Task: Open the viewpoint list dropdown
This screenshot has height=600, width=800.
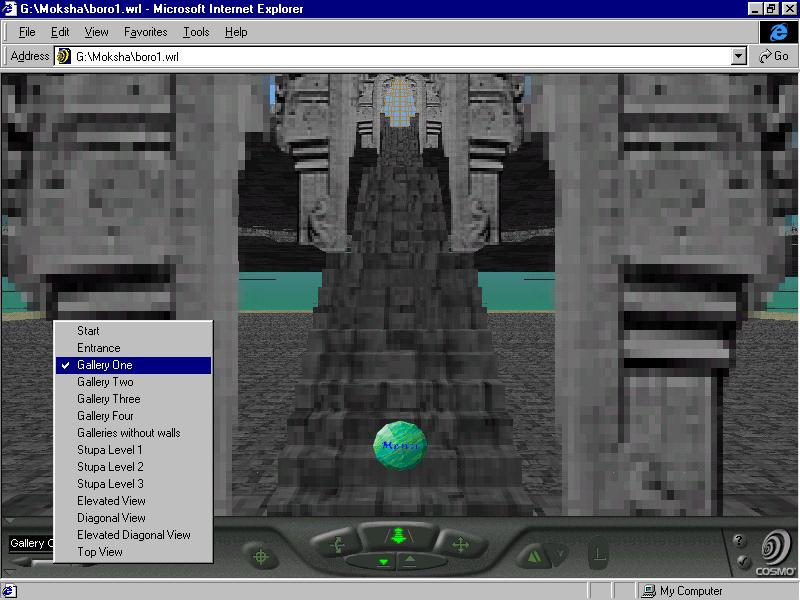Action: (x=30, y=544)
